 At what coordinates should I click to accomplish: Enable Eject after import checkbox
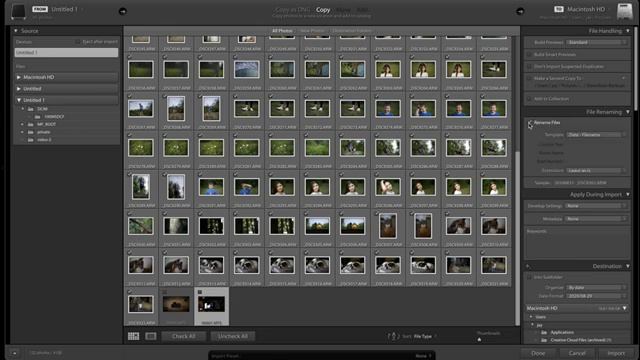click(78, 42)
